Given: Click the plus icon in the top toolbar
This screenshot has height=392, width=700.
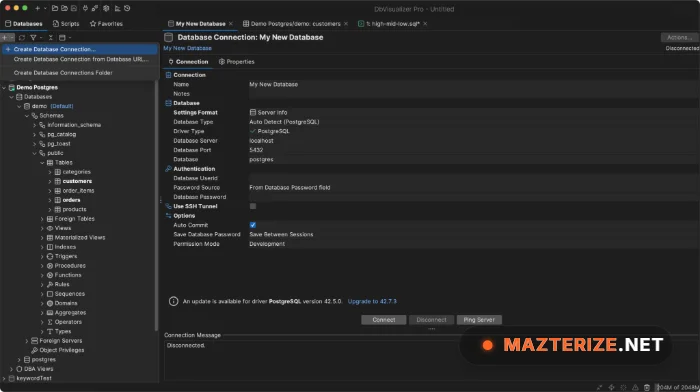Looking at the screenshot, I should (38, 8).
